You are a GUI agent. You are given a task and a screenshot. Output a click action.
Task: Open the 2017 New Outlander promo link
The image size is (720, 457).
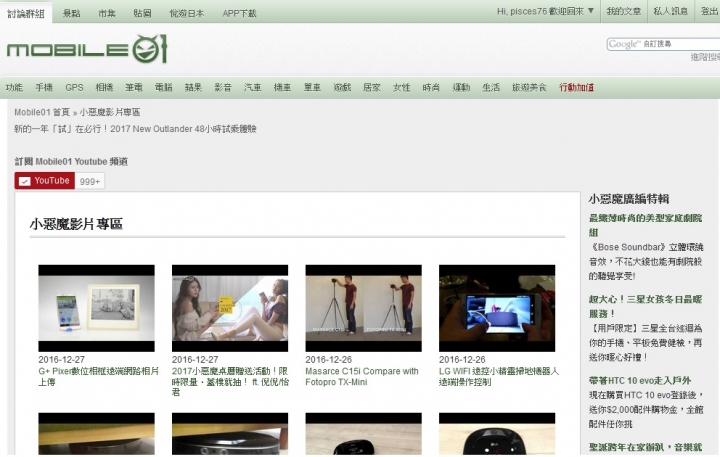[x=135, y=129]
